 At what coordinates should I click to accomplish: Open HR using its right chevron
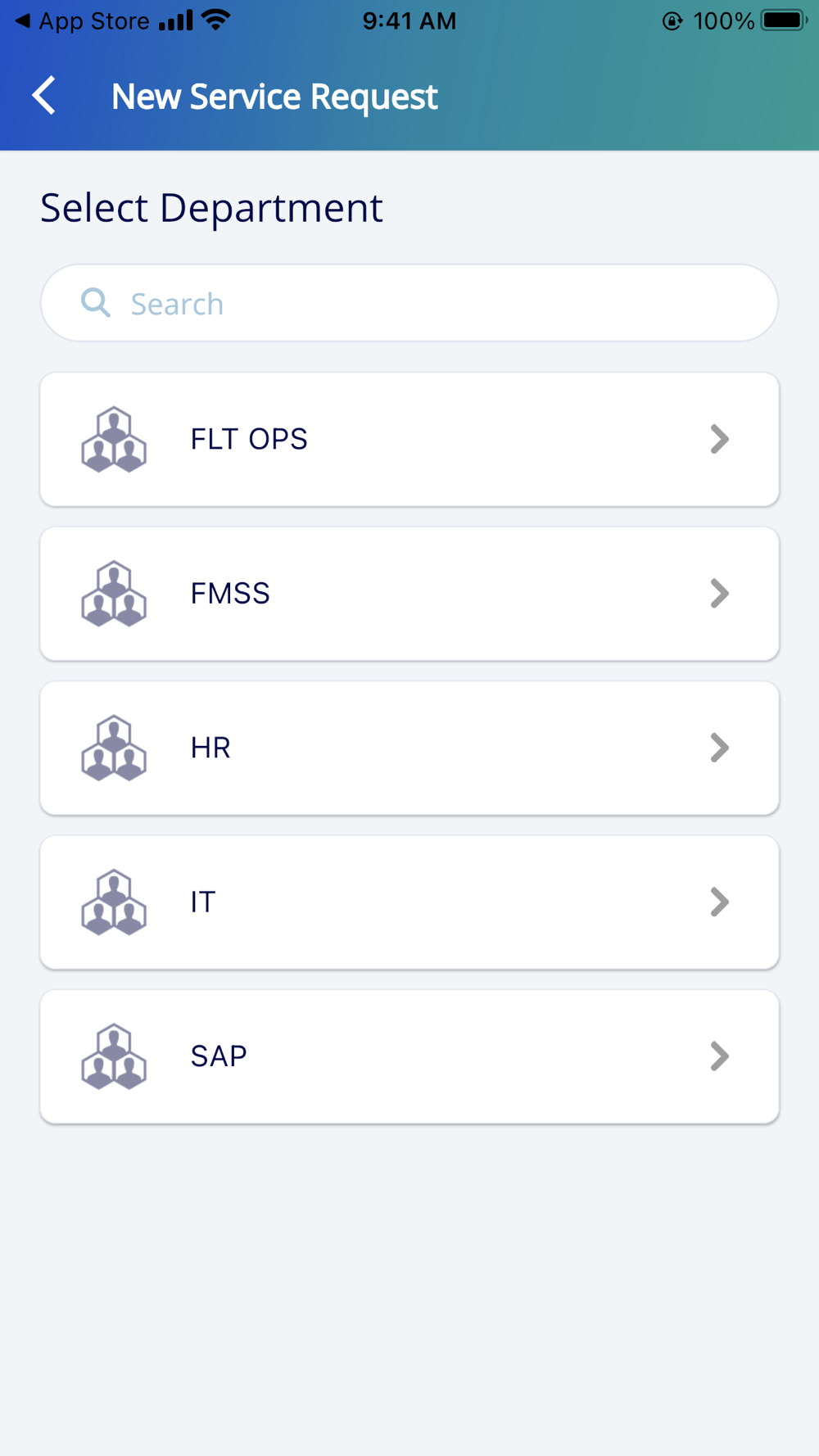click(x=719, y=748)
